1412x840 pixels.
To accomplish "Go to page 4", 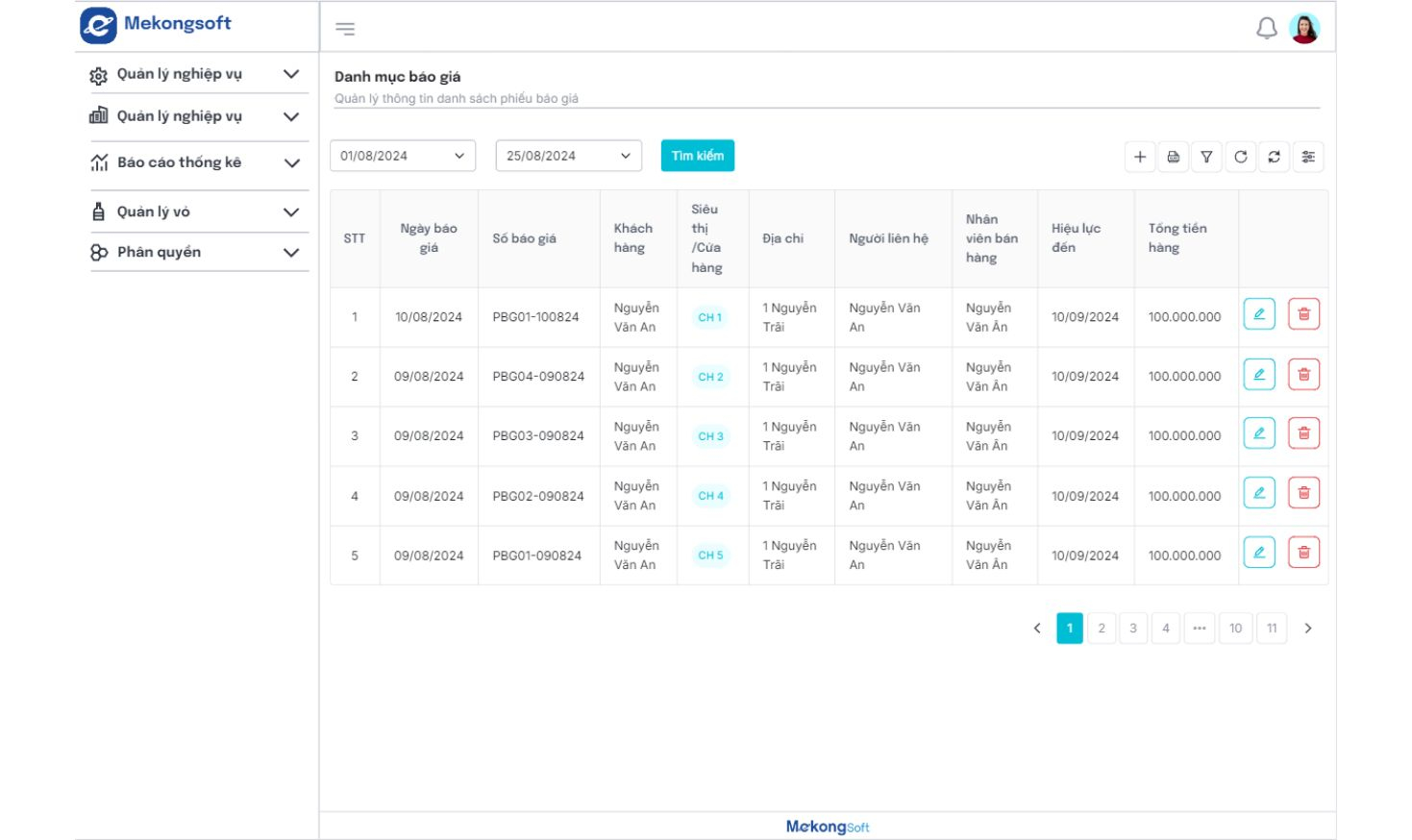I will click(1166, 629).
